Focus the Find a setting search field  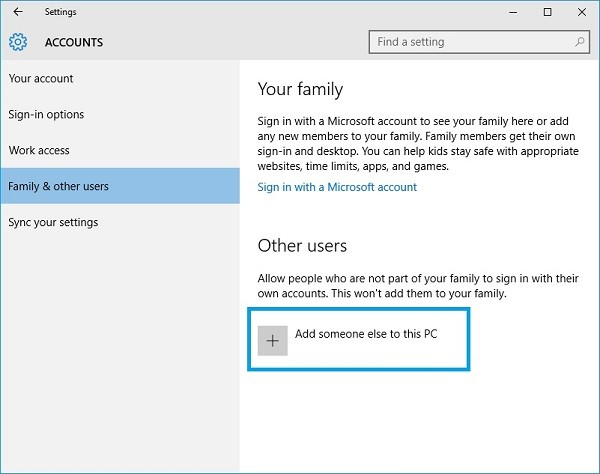click(x=470, y=42)
